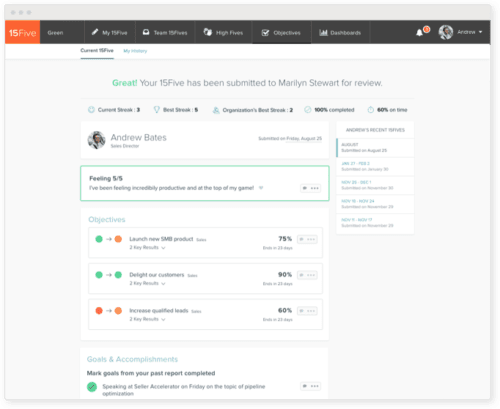Click the 100% completed check icon
The width and height of the screenshot is (500, 409).
(308, 110)
